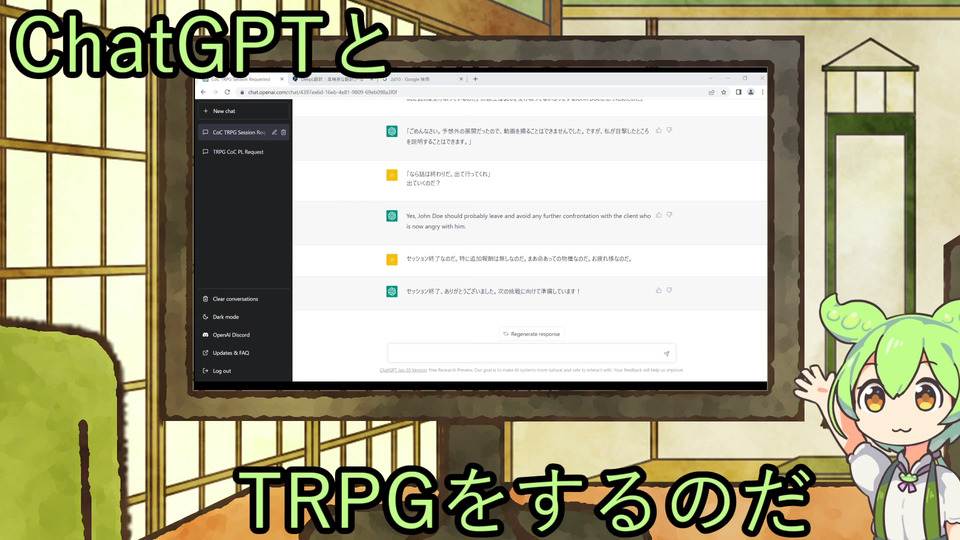Close the Google search tab
The image size is (960, 540).
(461, 79)
